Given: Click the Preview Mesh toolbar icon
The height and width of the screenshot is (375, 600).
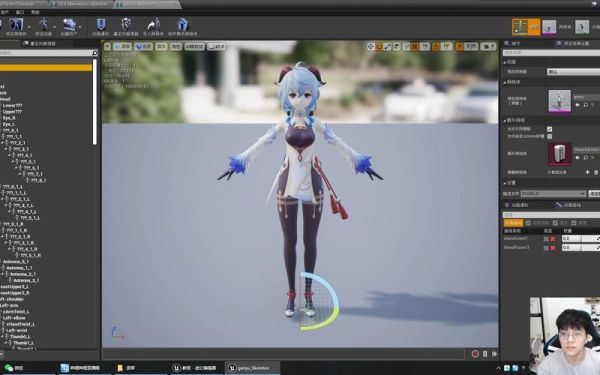Looking at the screenshot, I should (x=16, y=25).
